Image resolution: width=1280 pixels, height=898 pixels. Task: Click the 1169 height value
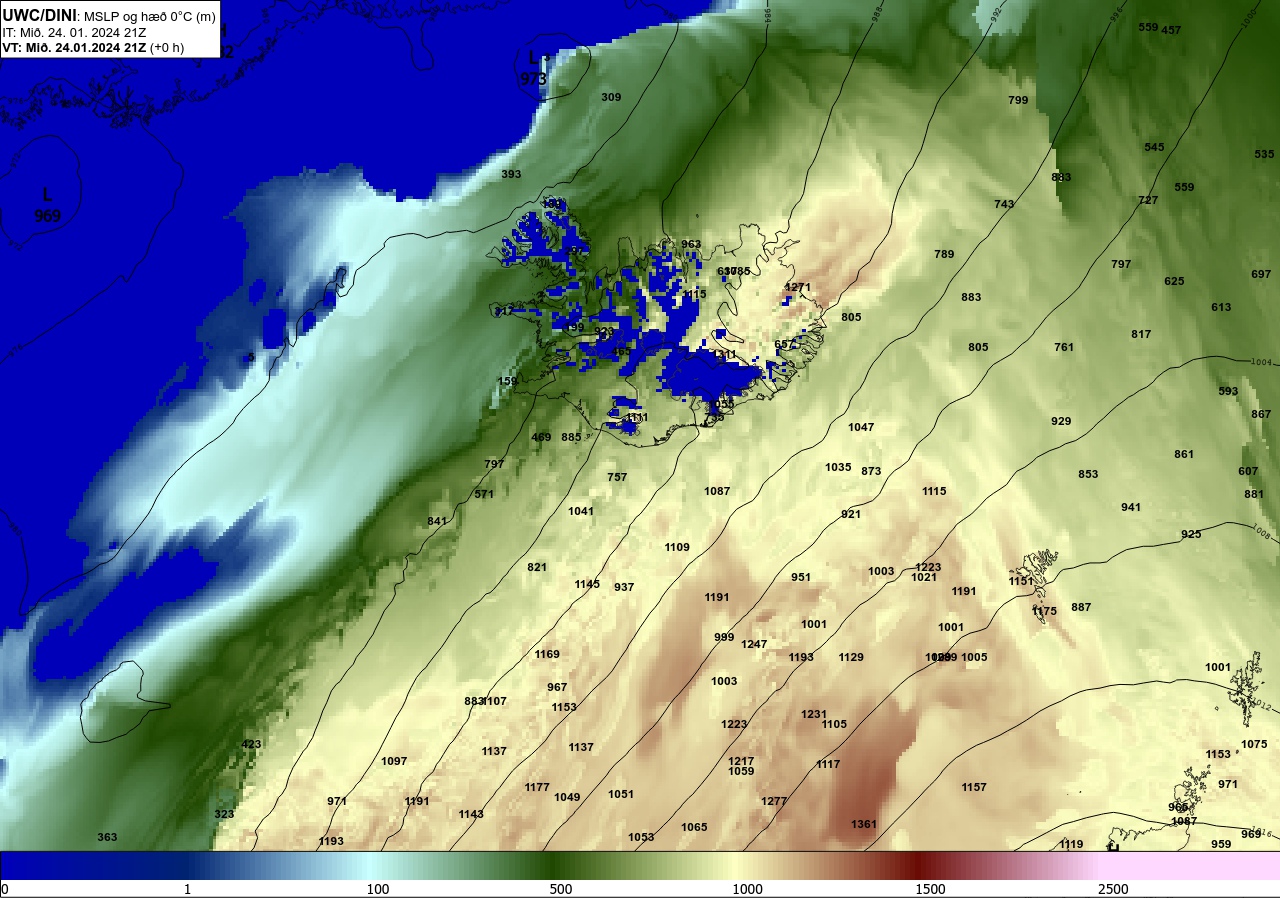coord(547,654)
